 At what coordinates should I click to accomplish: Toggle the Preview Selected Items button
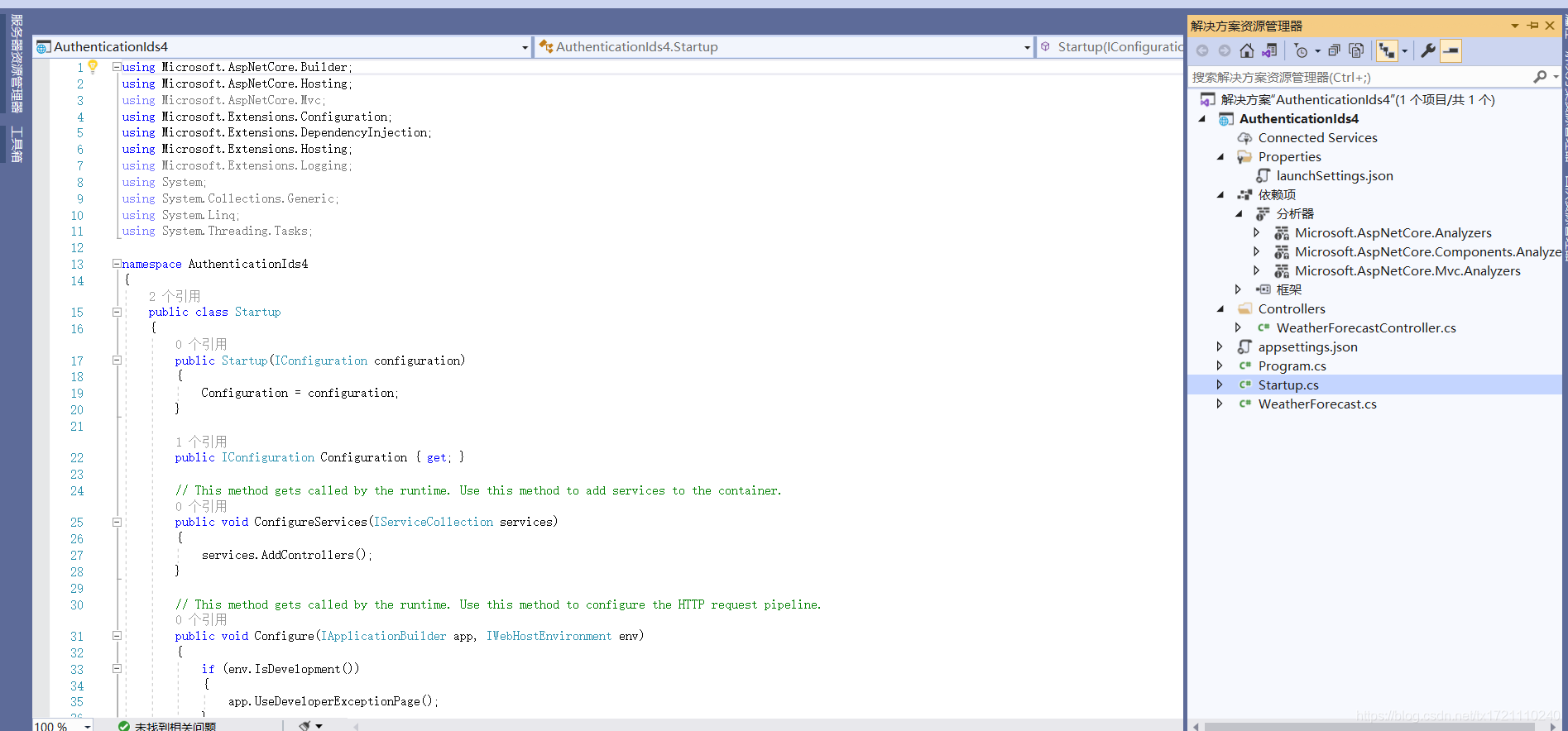(x=1451, y=51)
